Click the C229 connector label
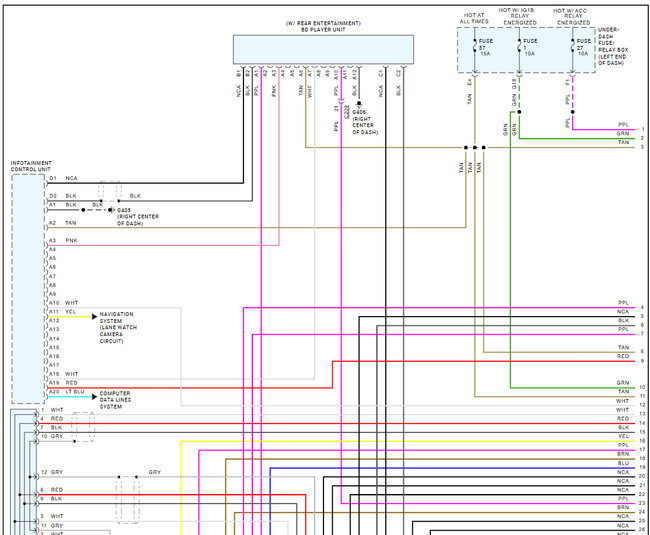The width and height of the screenshot is (650, 535). coord(347,112)
